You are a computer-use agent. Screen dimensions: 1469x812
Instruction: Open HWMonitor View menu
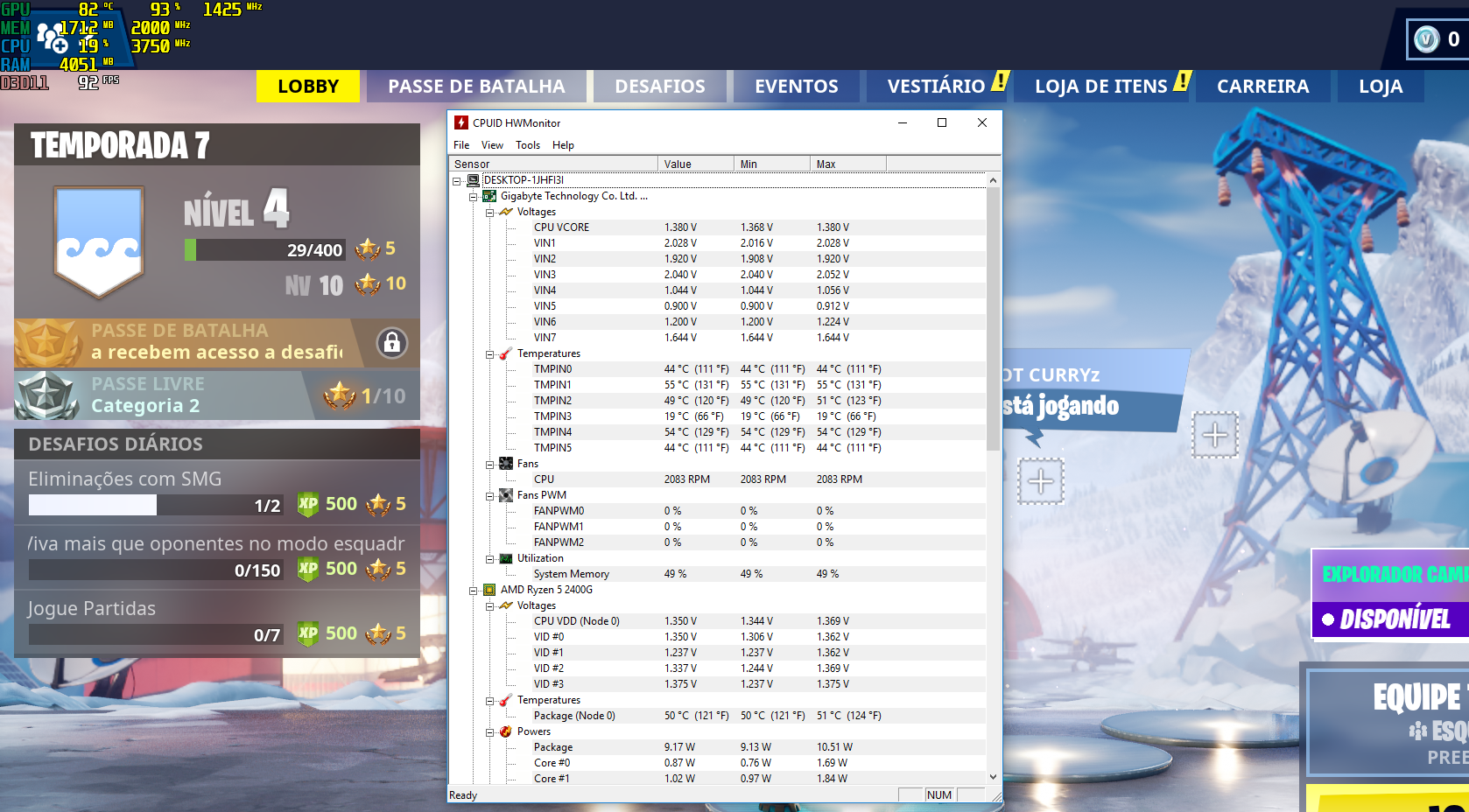(492, 145)
